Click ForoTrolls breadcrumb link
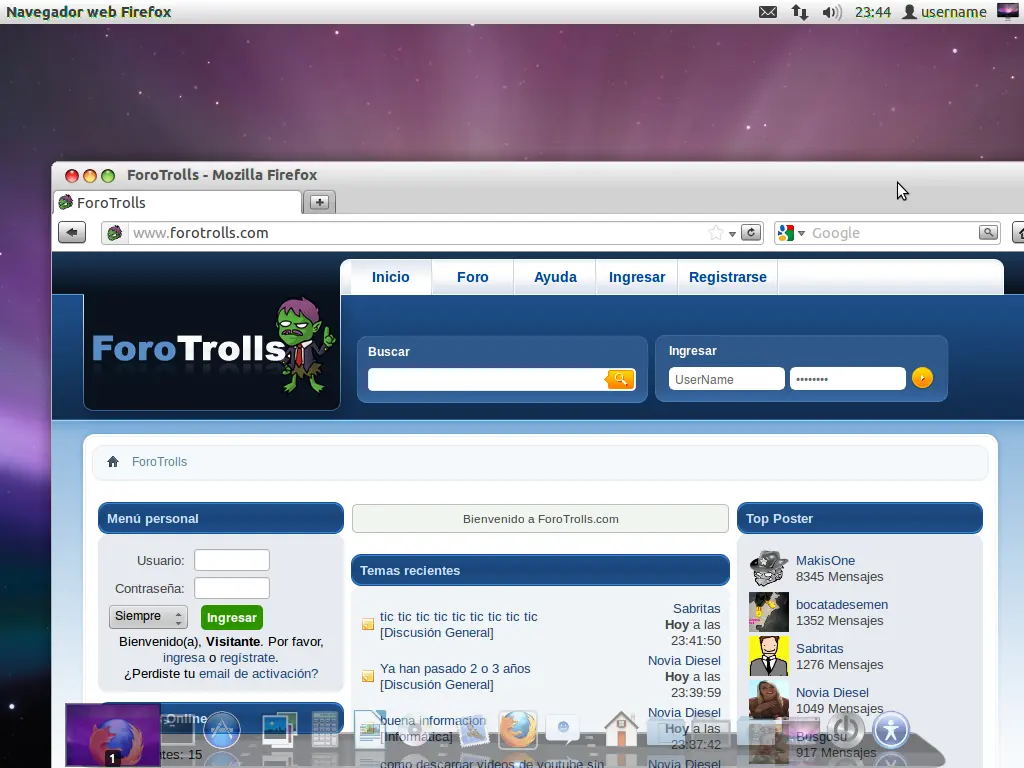Viewport: 1024px width, 768px height. (159, 462)
